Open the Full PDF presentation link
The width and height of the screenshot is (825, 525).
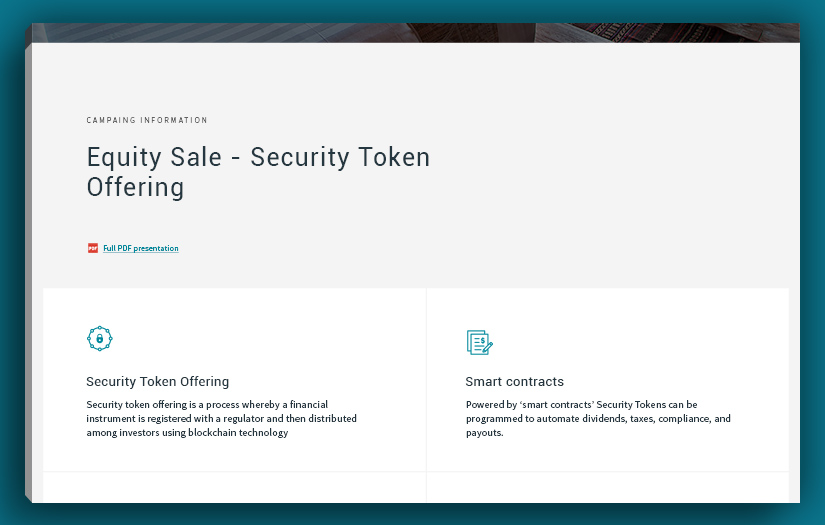pos(141,248)
